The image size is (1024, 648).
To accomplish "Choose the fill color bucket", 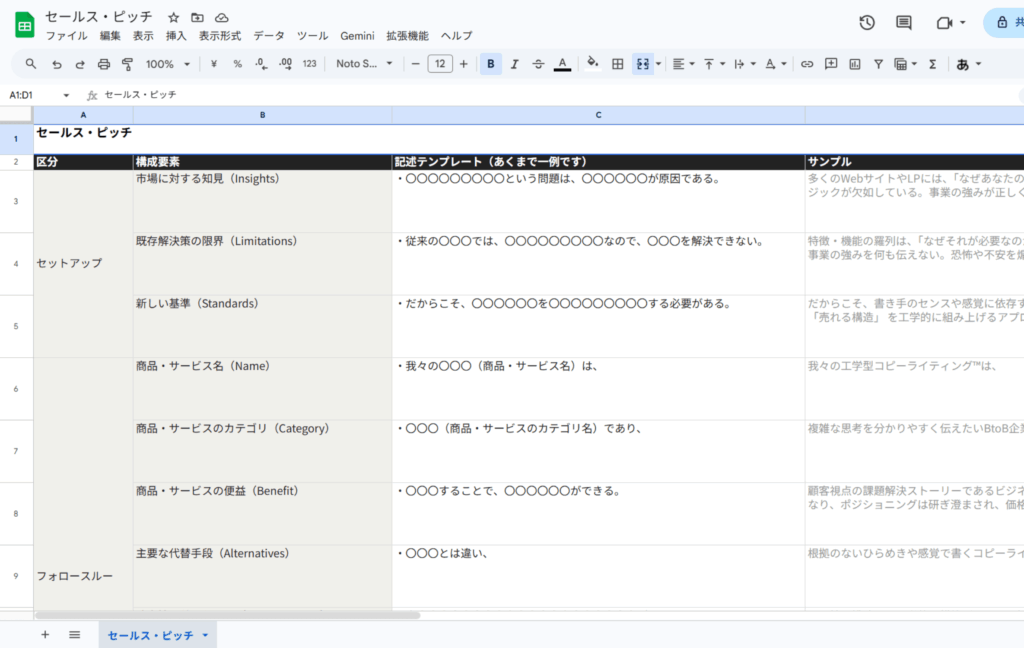I will click(x=592, y=64).
